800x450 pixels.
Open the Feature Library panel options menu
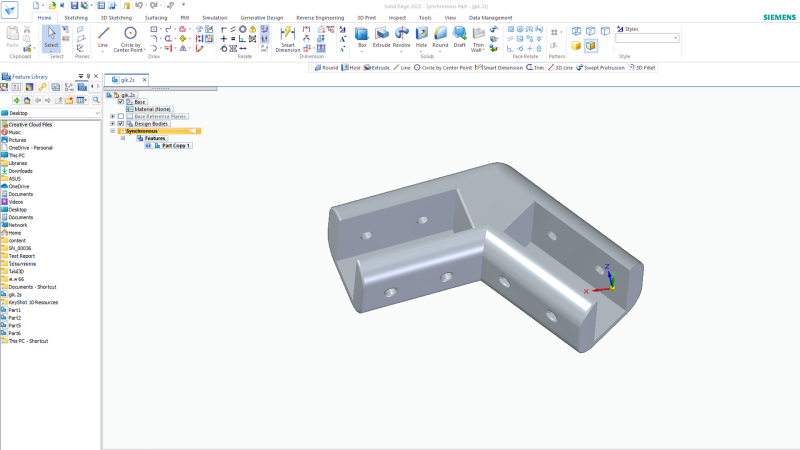pyautogui.click(x=81, y=77)
